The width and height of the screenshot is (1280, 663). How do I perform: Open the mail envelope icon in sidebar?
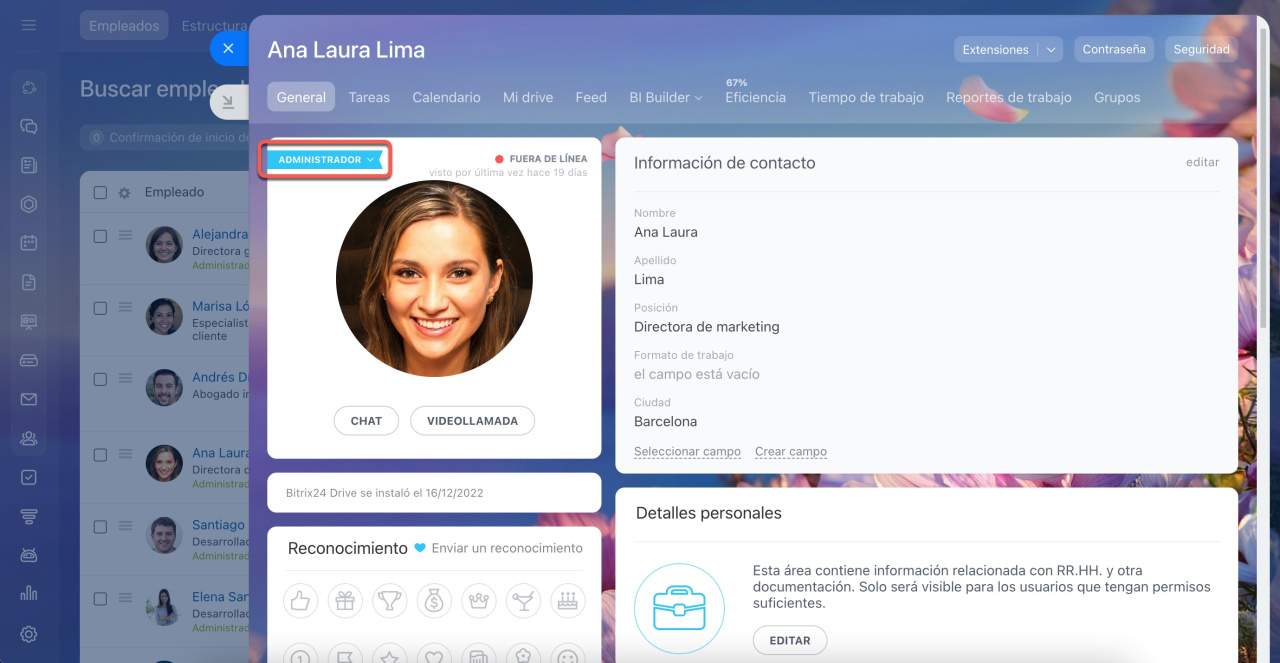tap(28, 399)
